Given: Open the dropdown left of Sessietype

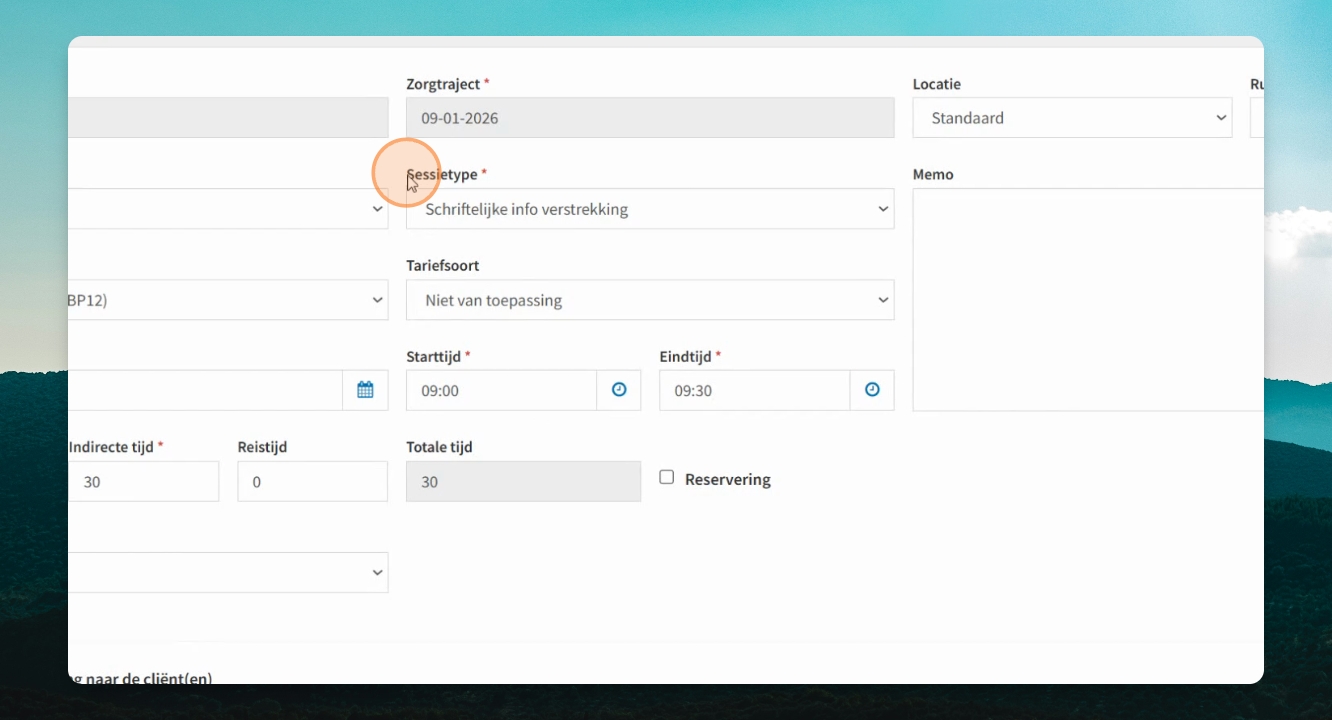Looking at the screenshot, I should pos(228,209).
